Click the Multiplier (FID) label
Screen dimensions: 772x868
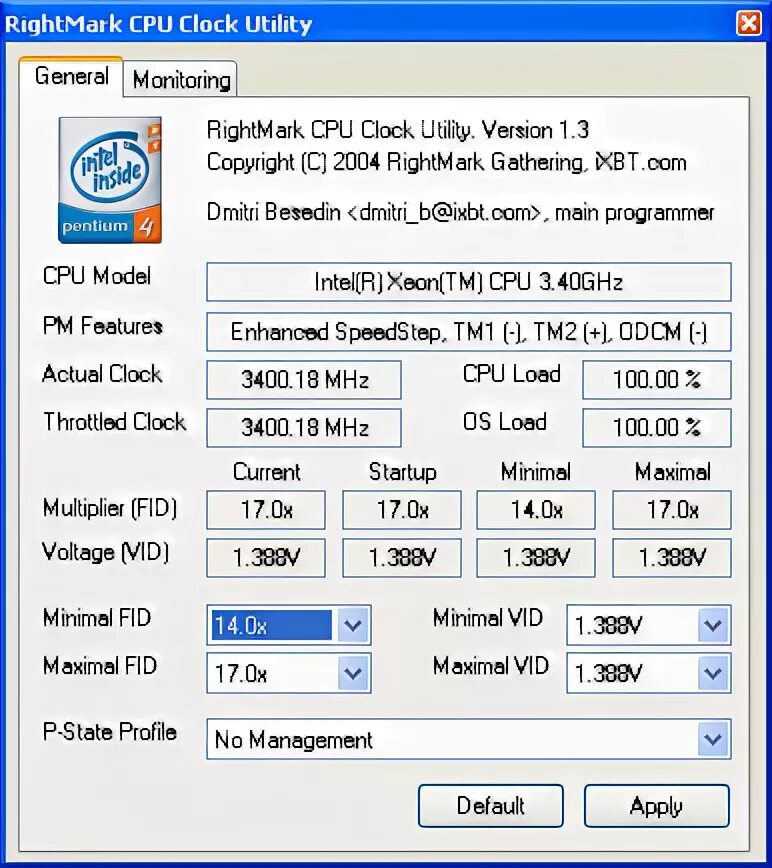tap(110, 508)
